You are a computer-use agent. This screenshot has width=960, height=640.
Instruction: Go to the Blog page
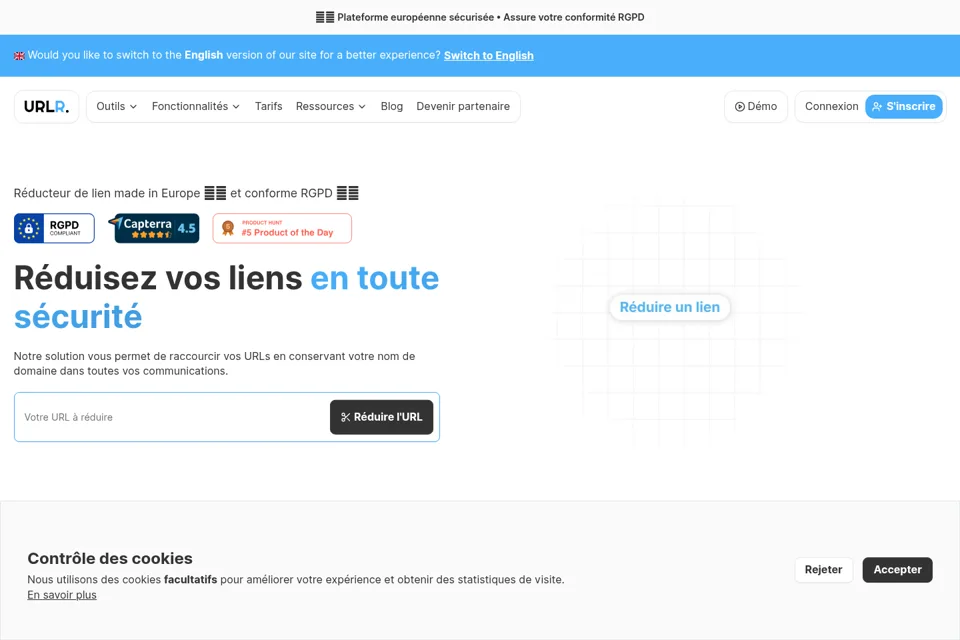[392, 107]
